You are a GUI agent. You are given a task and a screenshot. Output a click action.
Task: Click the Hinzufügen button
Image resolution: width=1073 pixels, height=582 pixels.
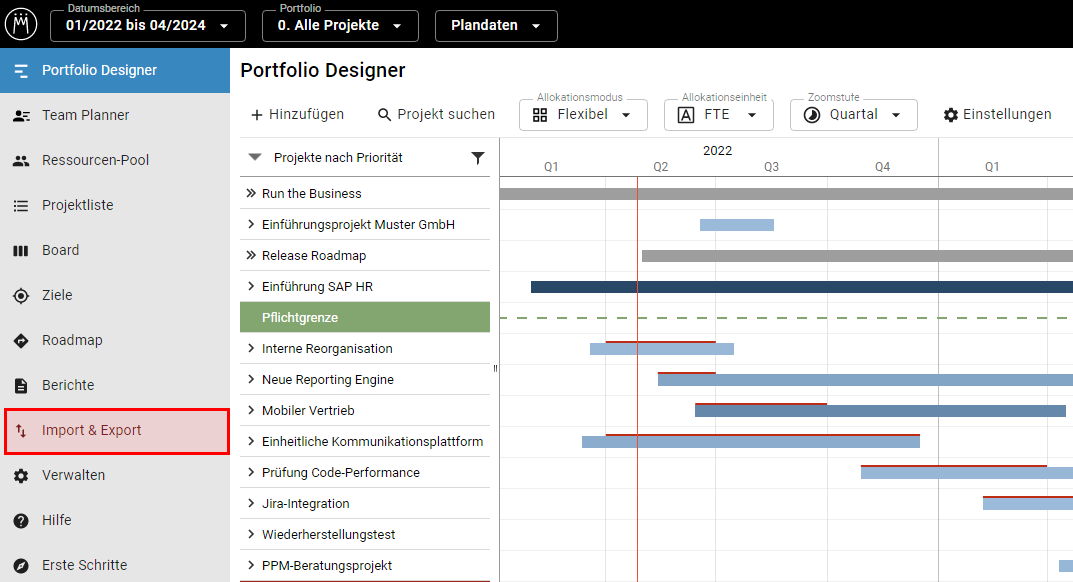(x=297, y=115)
